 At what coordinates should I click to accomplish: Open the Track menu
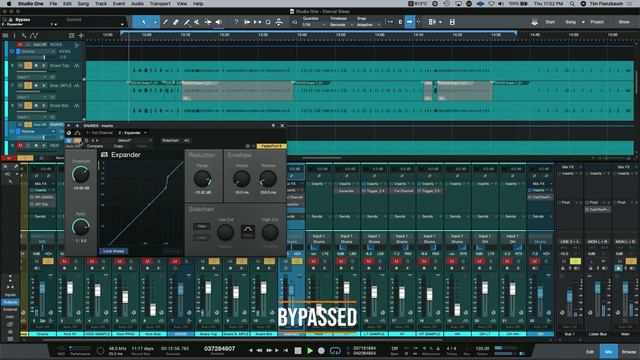(100, 4)
